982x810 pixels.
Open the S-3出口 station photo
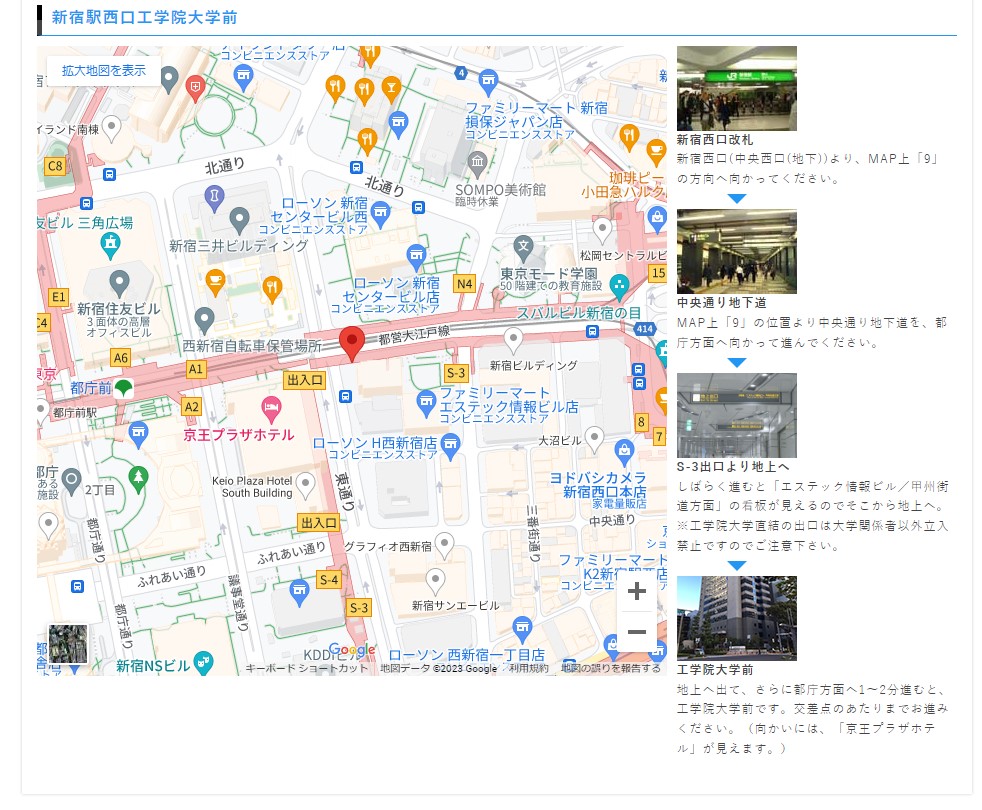click(736, 415)
